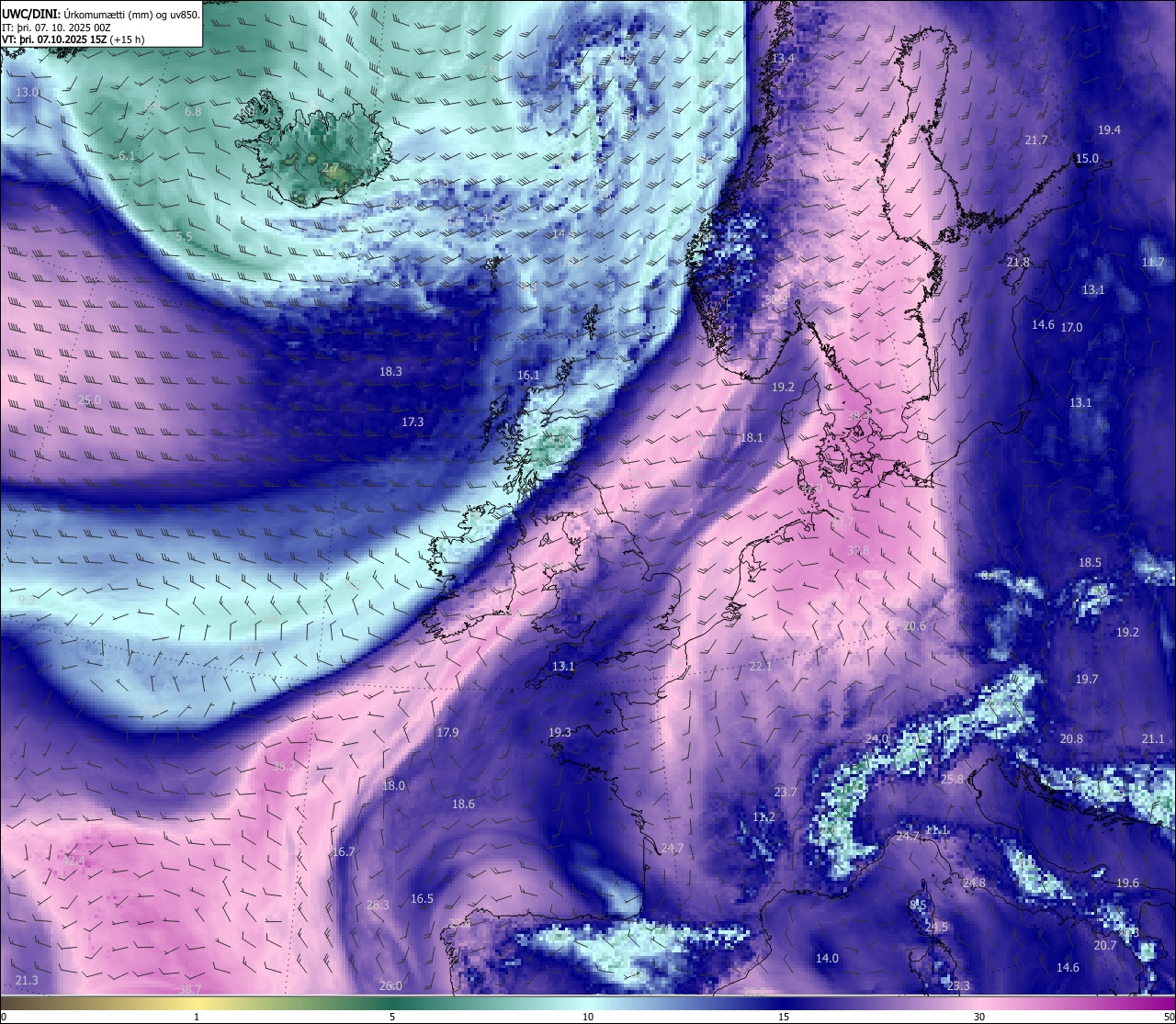1176x1024 pixels.
Task: Click the 21.3 value on the map
Action: coord(27,981)
